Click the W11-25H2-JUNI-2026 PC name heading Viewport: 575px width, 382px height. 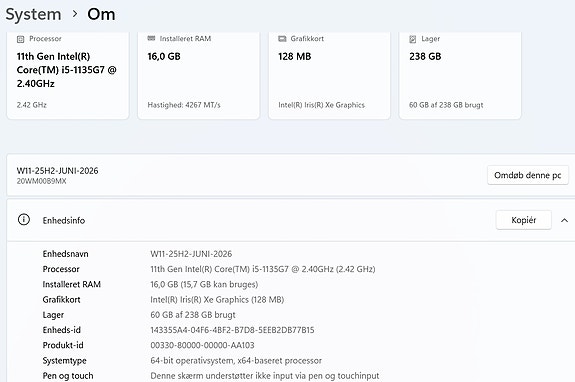tap(58, 171)
